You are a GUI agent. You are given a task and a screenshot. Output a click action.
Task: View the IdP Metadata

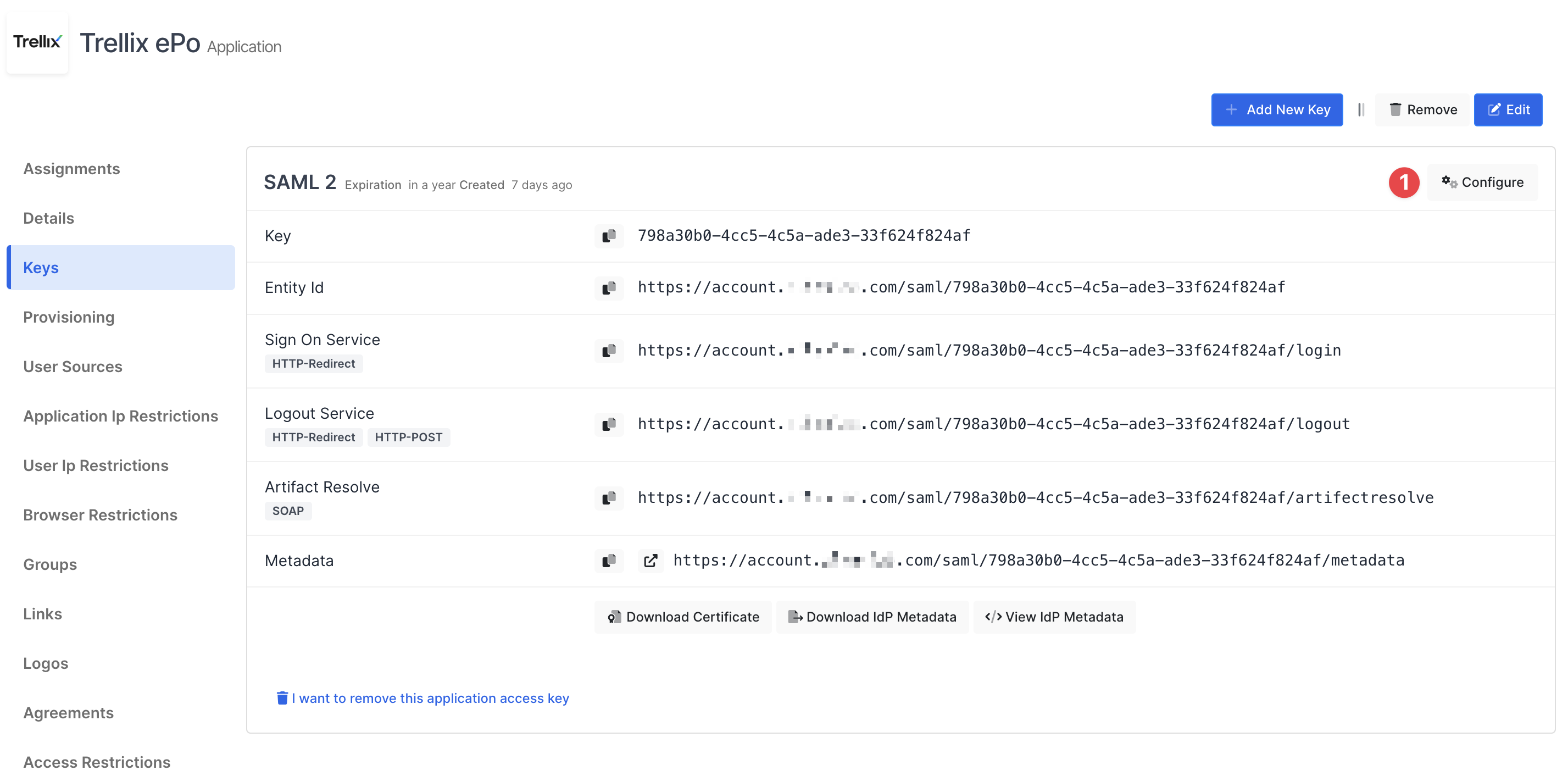click(x=1054, y=617)
